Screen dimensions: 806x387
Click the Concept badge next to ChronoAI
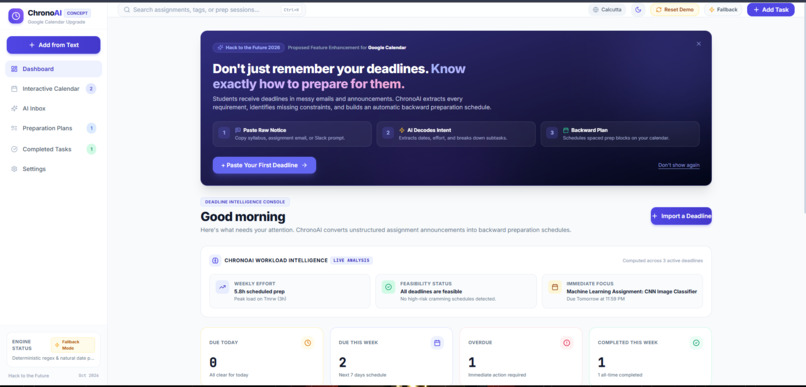(78, 13)
